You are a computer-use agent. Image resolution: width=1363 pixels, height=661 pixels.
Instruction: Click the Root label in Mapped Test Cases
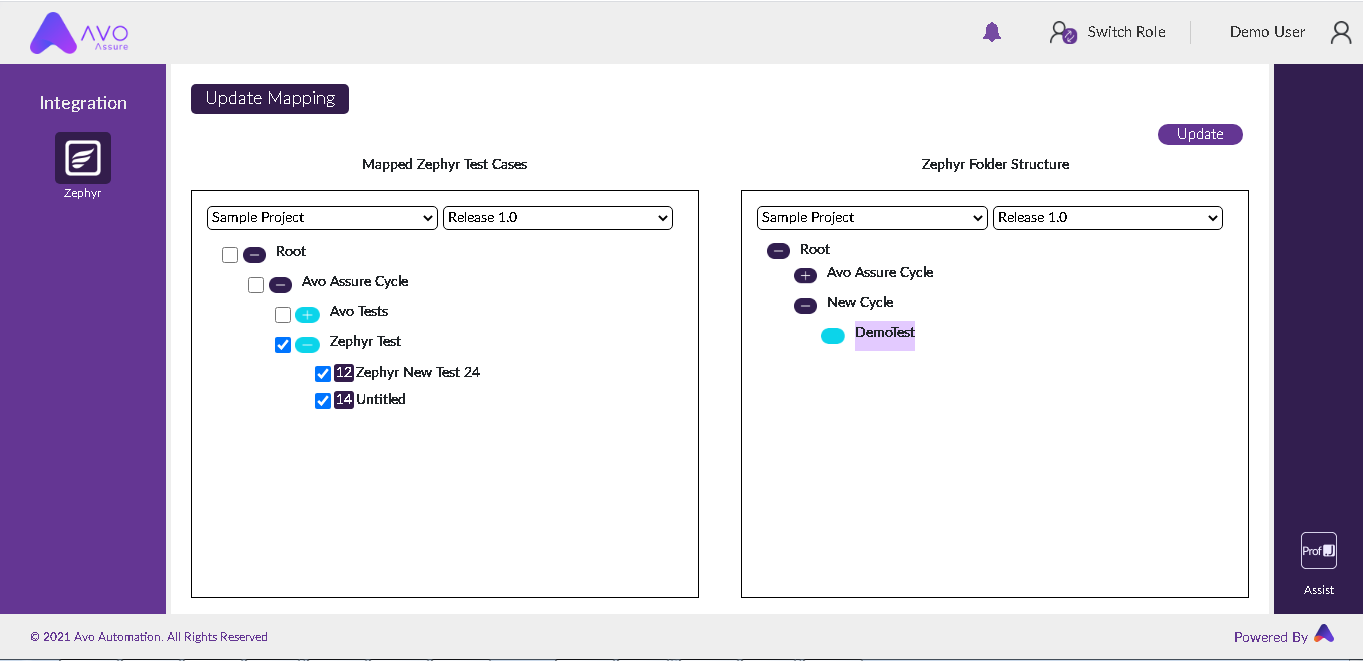click(x=291, y=251)
